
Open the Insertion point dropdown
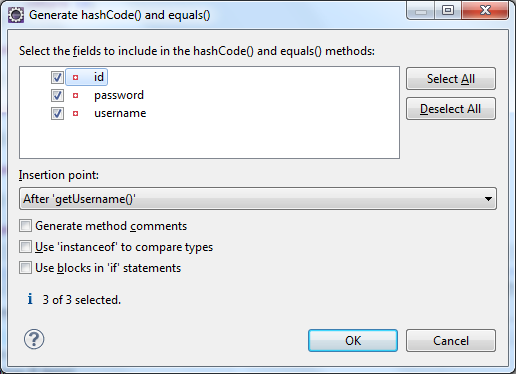258,199
